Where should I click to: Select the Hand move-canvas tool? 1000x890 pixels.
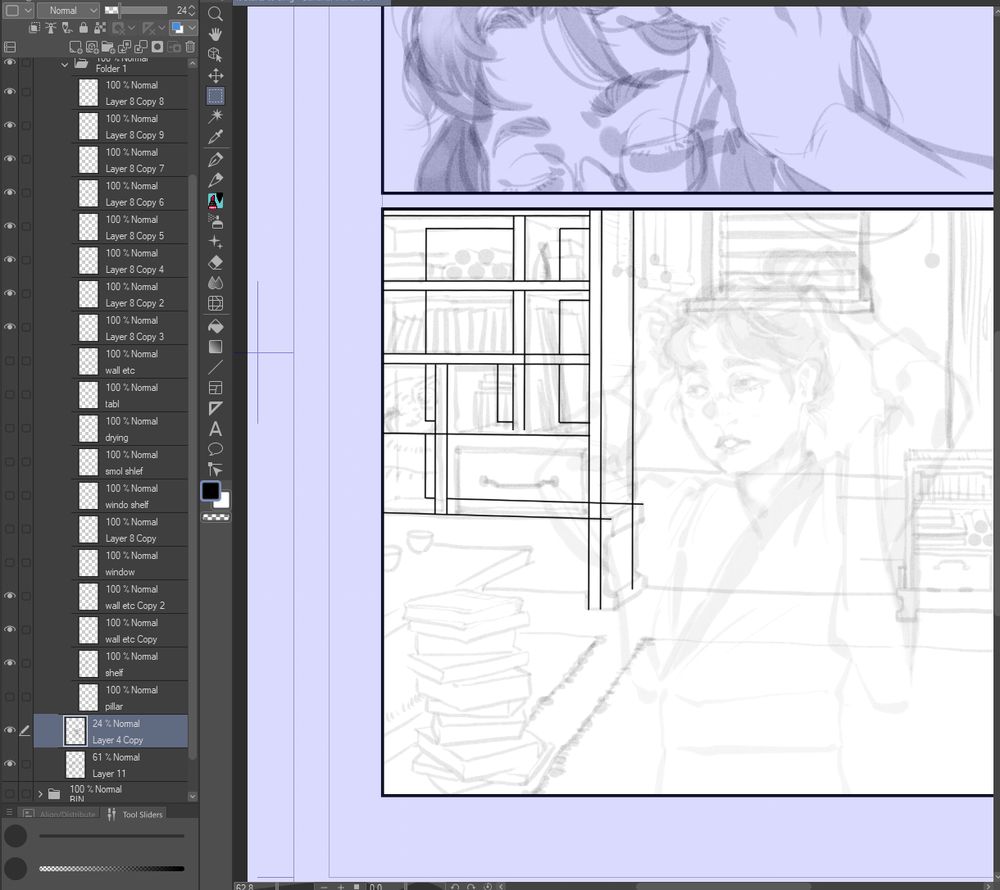(216, 34)
